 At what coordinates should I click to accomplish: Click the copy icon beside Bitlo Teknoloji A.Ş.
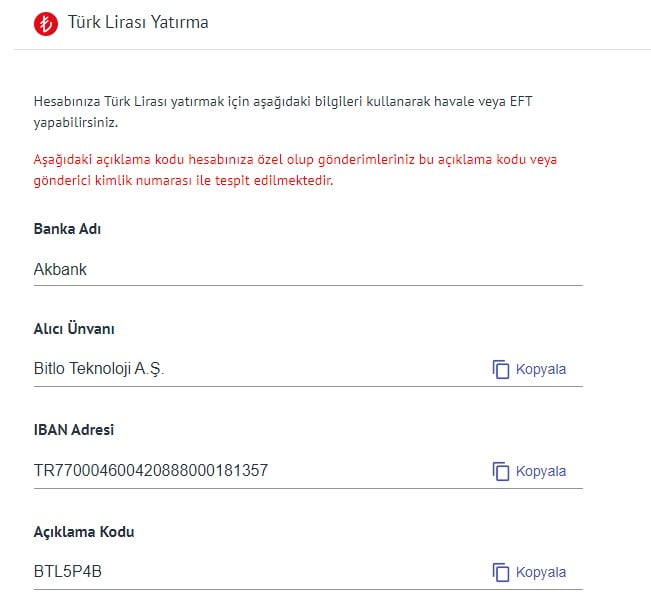[x=501, y=369]
